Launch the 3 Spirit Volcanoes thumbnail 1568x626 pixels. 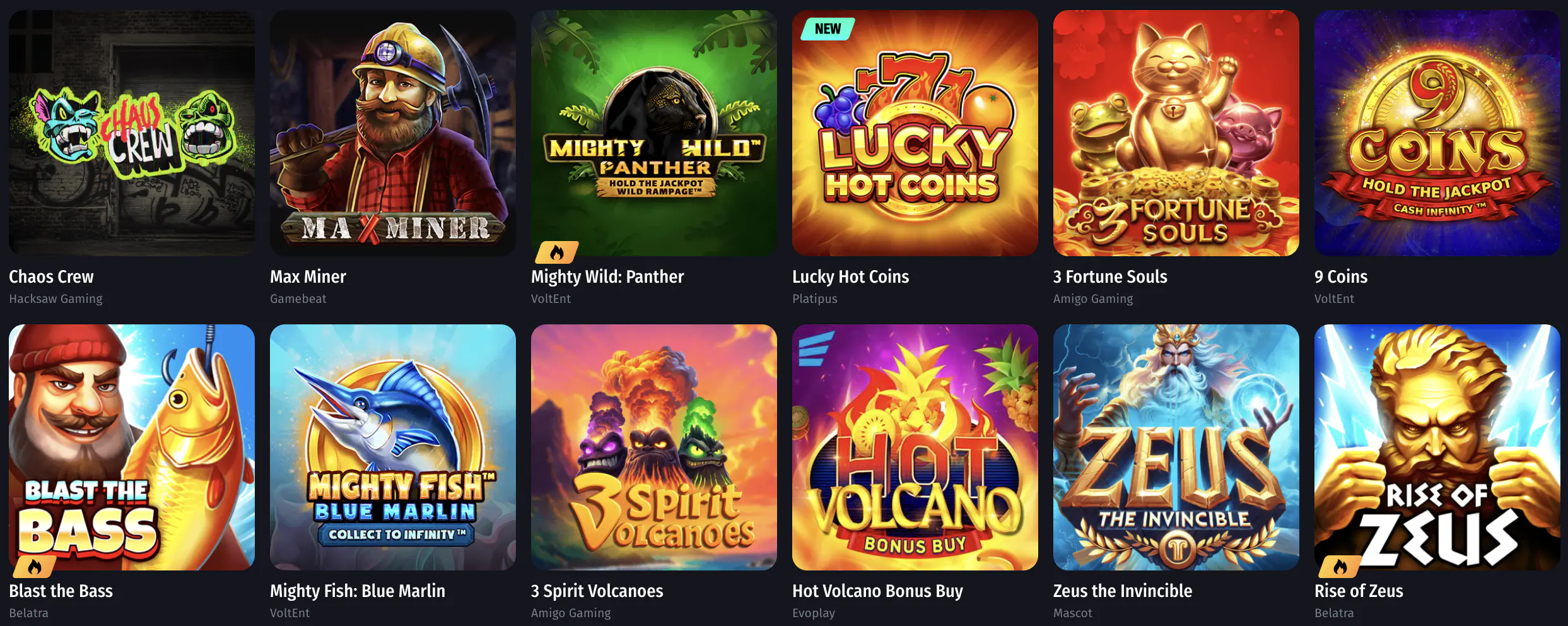coord(654,447)
